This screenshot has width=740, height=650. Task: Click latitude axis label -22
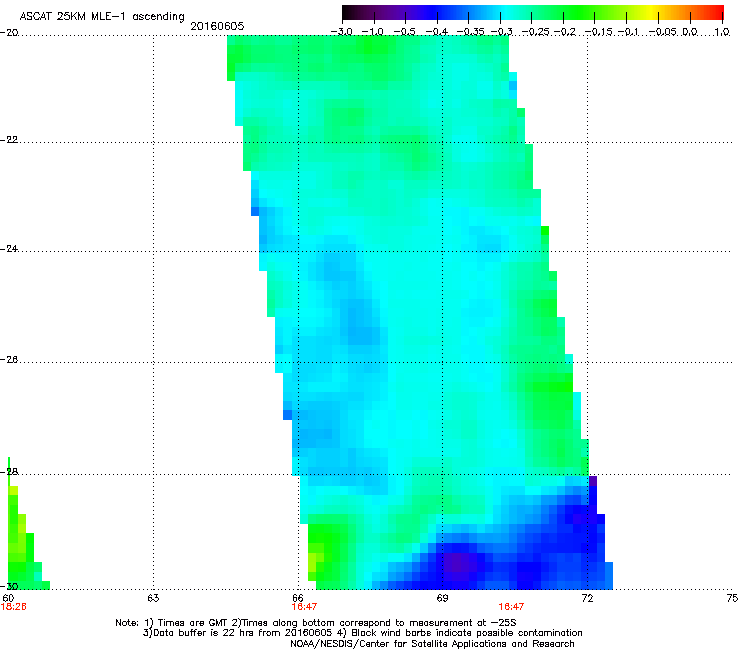[9, 140]
